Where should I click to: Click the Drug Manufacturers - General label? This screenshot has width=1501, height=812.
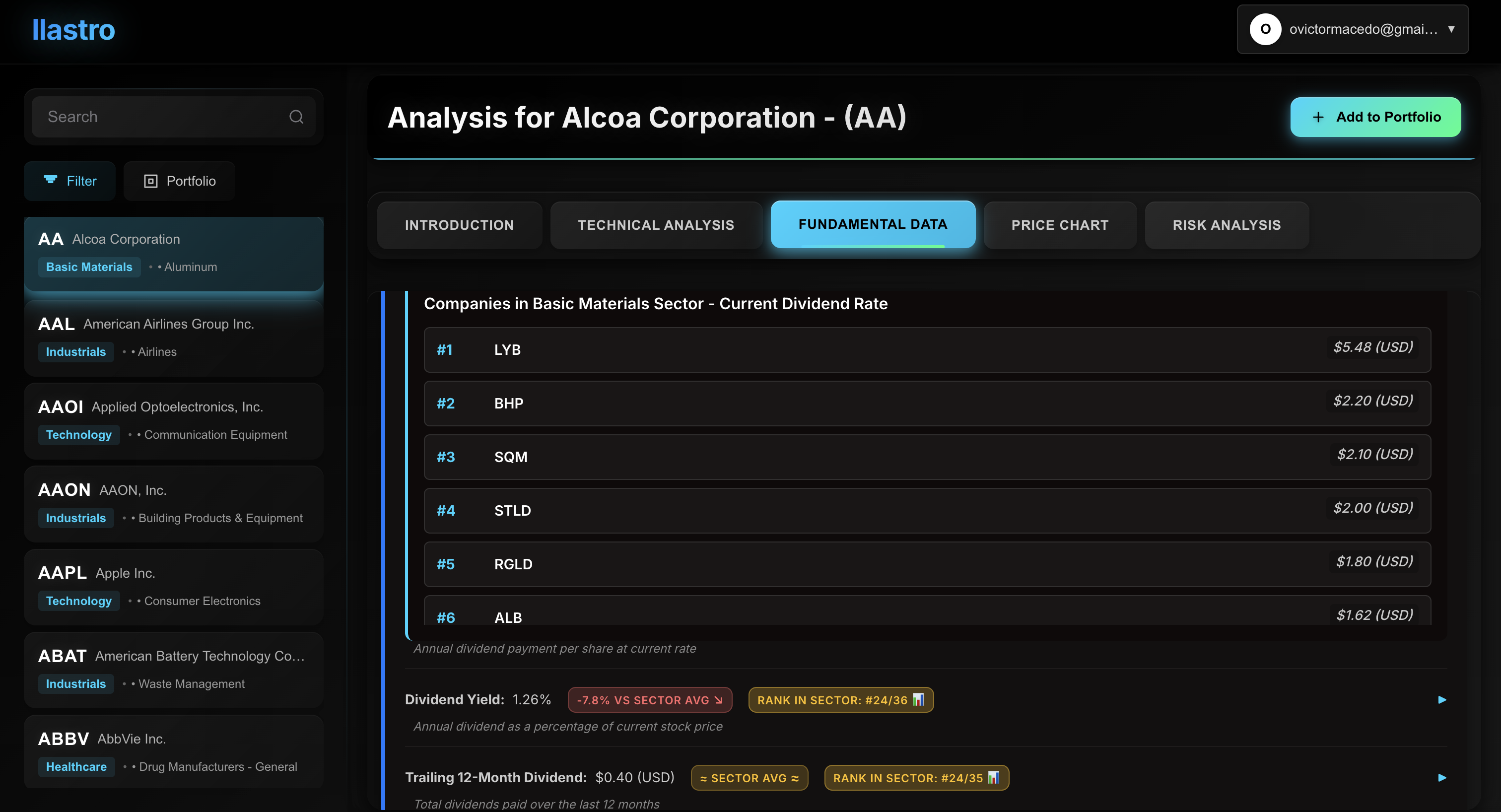pos(218,766)
